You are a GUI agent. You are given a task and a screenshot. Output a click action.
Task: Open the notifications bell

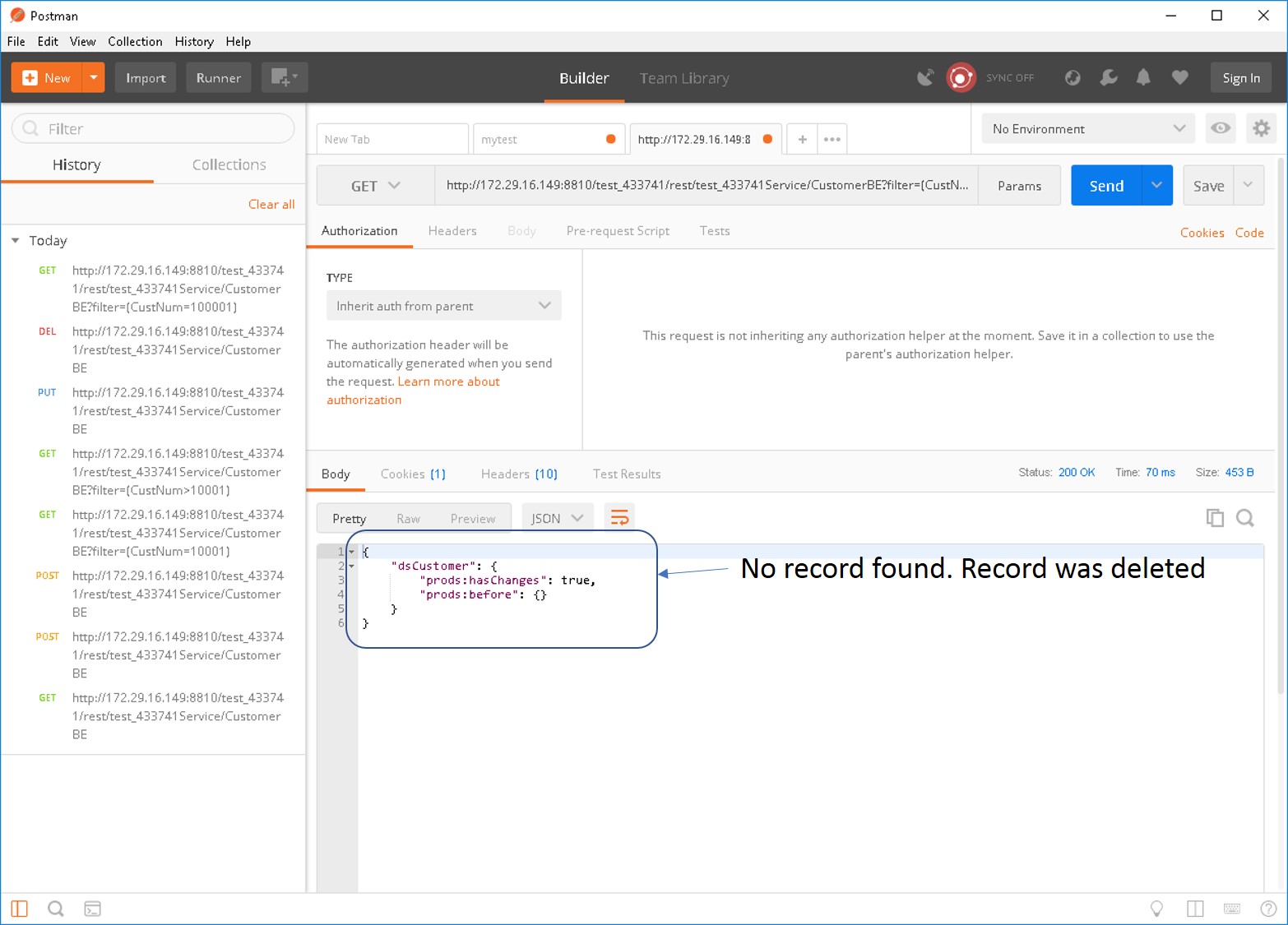coord(1143,77)
